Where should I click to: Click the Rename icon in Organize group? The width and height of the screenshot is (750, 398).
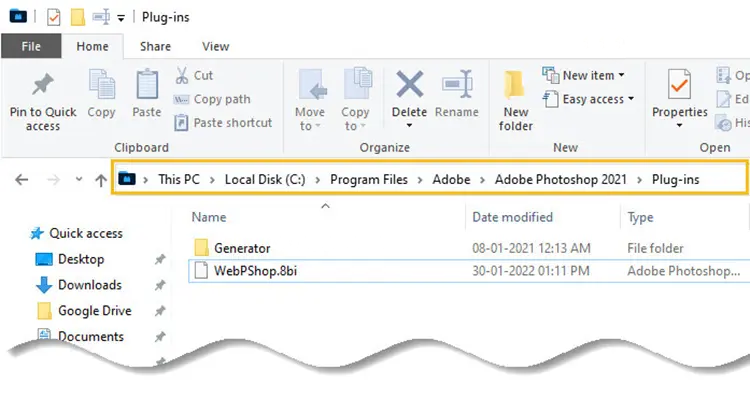[457, 85]
